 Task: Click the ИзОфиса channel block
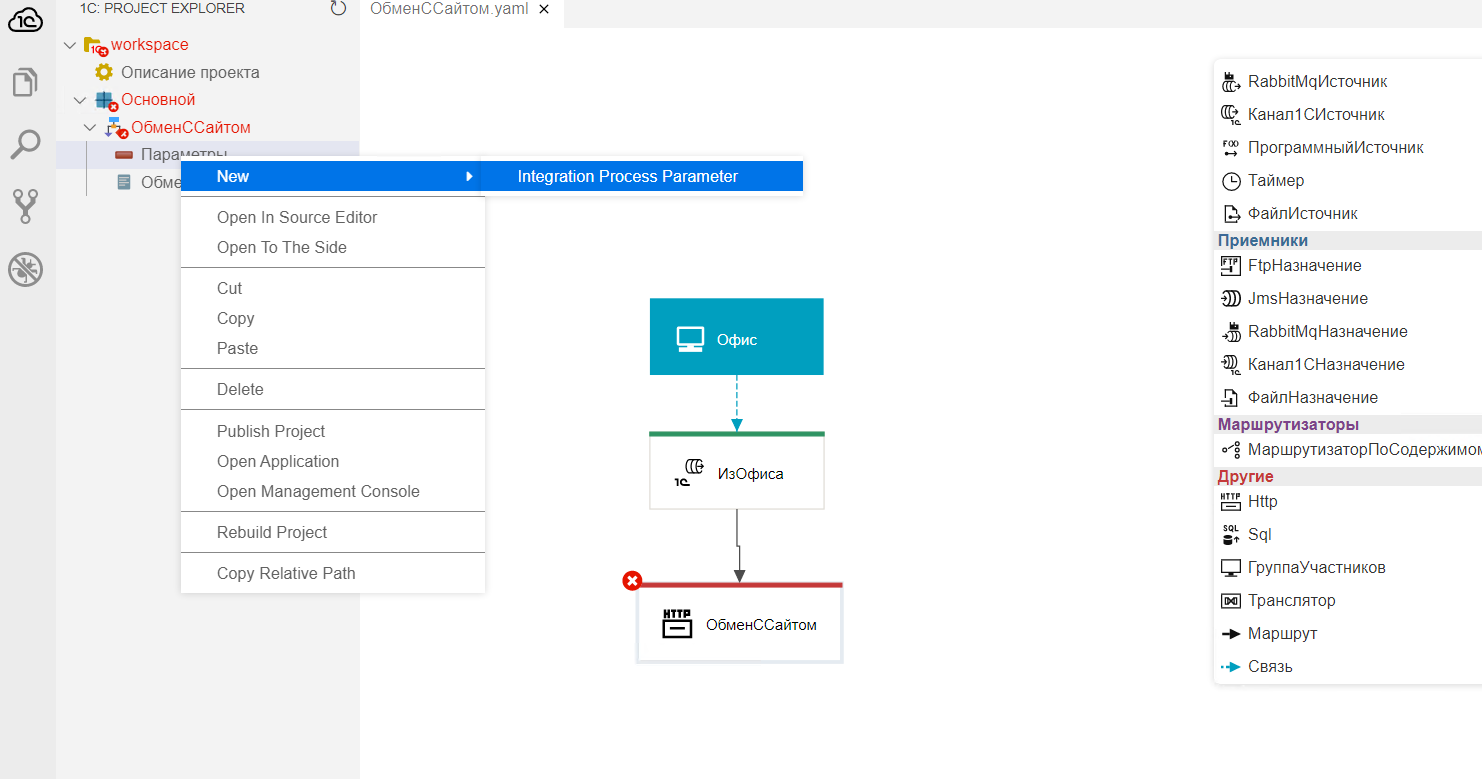(736, 474)
